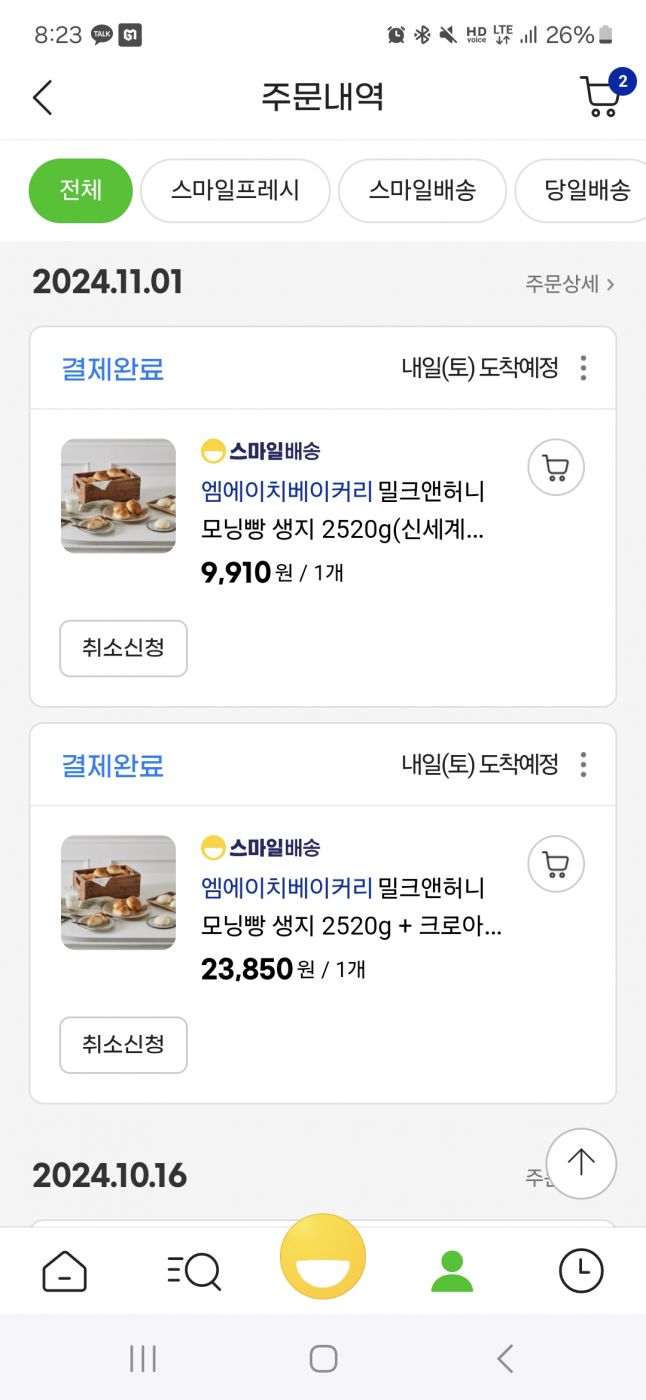Tap the yellow smile center button
This screenshot has height=1400, width=646.
[x=323, y=1257]
